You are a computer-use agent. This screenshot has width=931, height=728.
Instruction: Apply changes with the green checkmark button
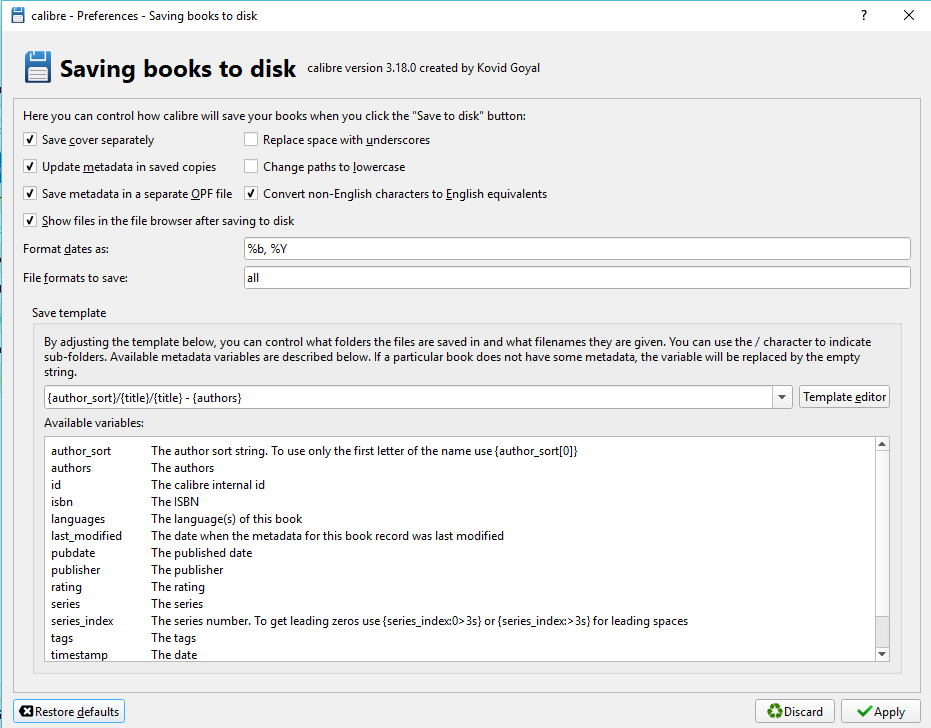880,711
